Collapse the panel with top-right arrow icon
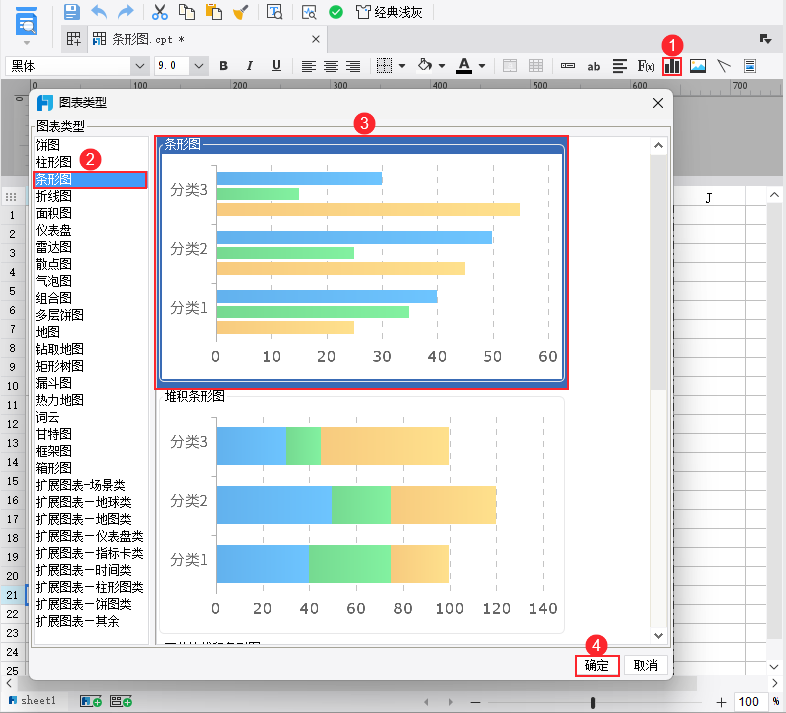Image resolution: width=786 pixels, height=713 pixels. coord(765,39)
